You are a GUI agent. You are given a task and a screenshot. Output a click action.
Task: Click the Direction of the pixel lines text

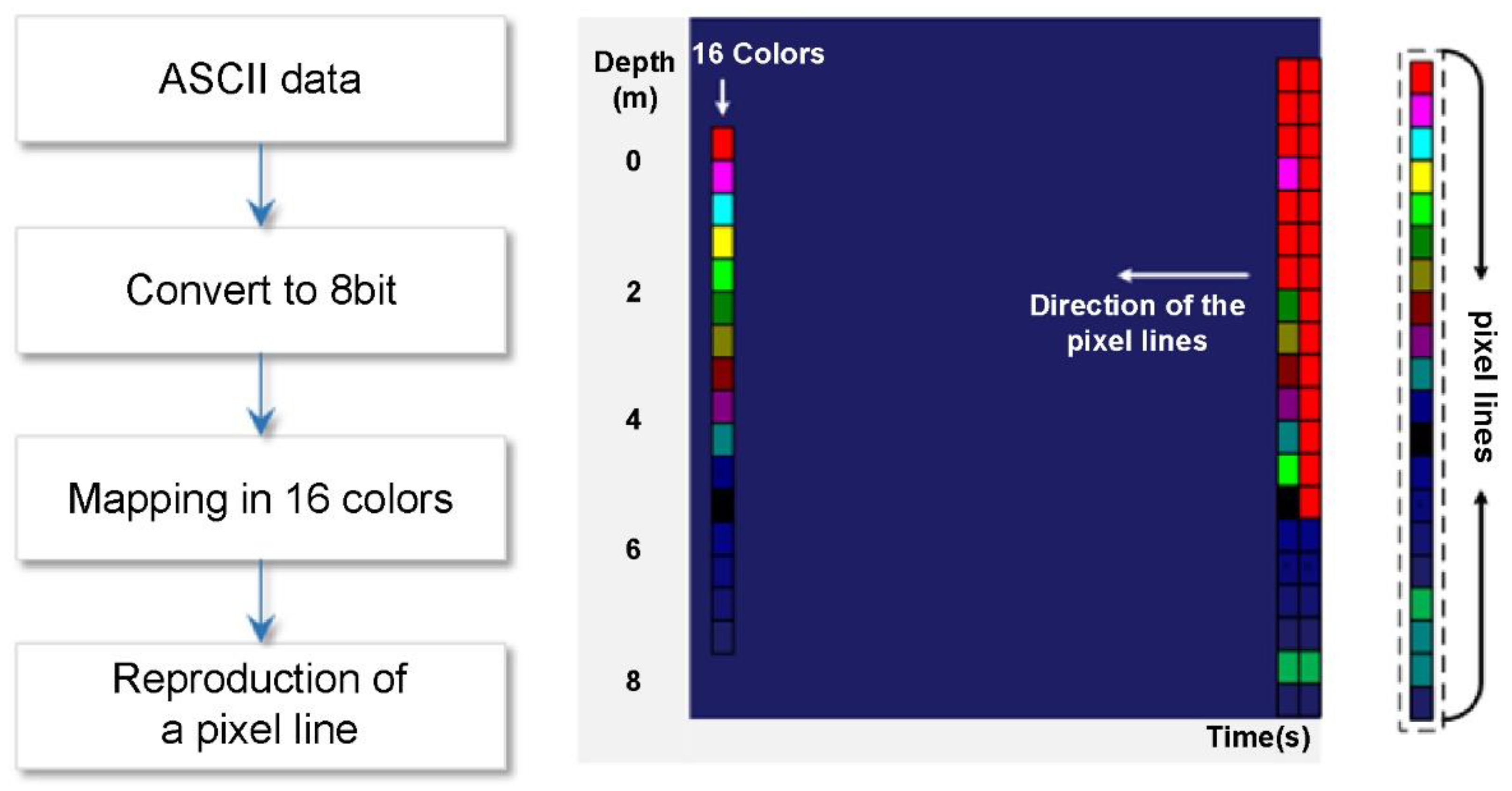point(1137,323)
